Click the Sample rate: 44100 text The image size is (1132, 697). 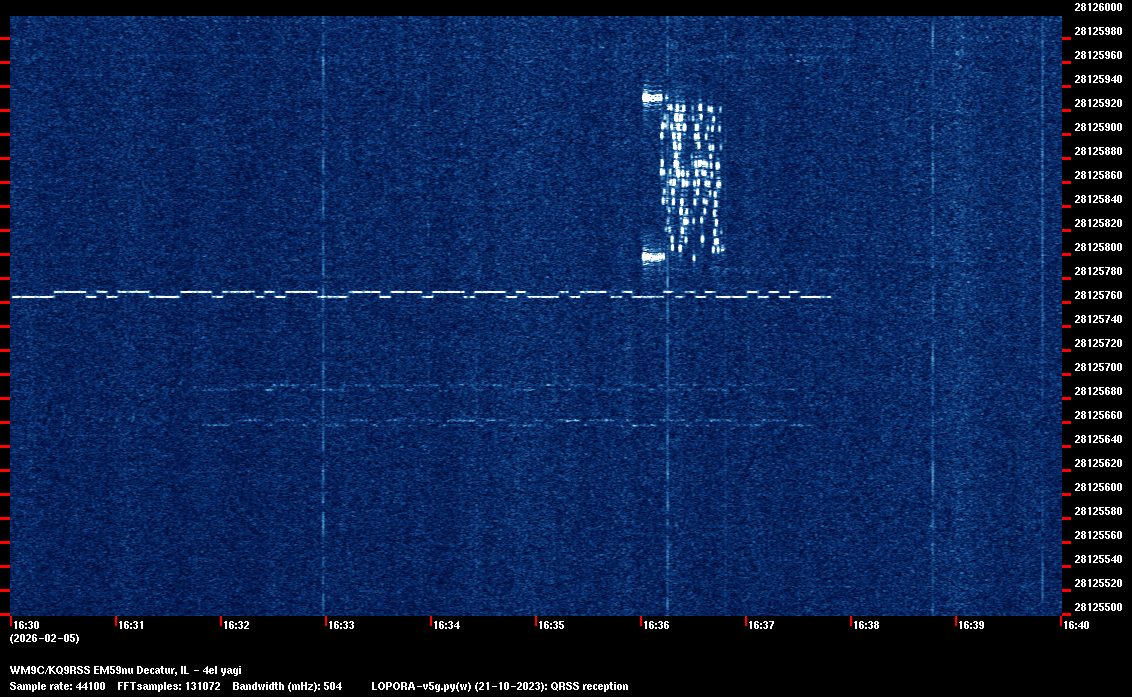click(x=58, y=686)
